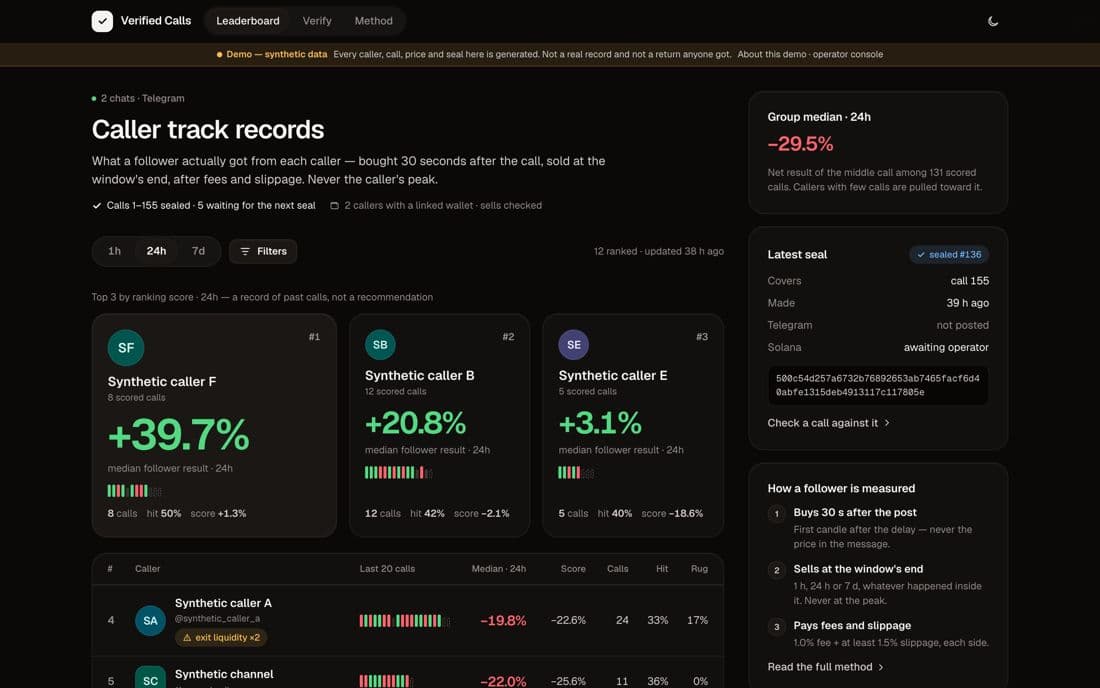Click the SC avatar in row 5
Image resolution: width=1100 pixels, height=688 pixels.
(x=150, y=677)
